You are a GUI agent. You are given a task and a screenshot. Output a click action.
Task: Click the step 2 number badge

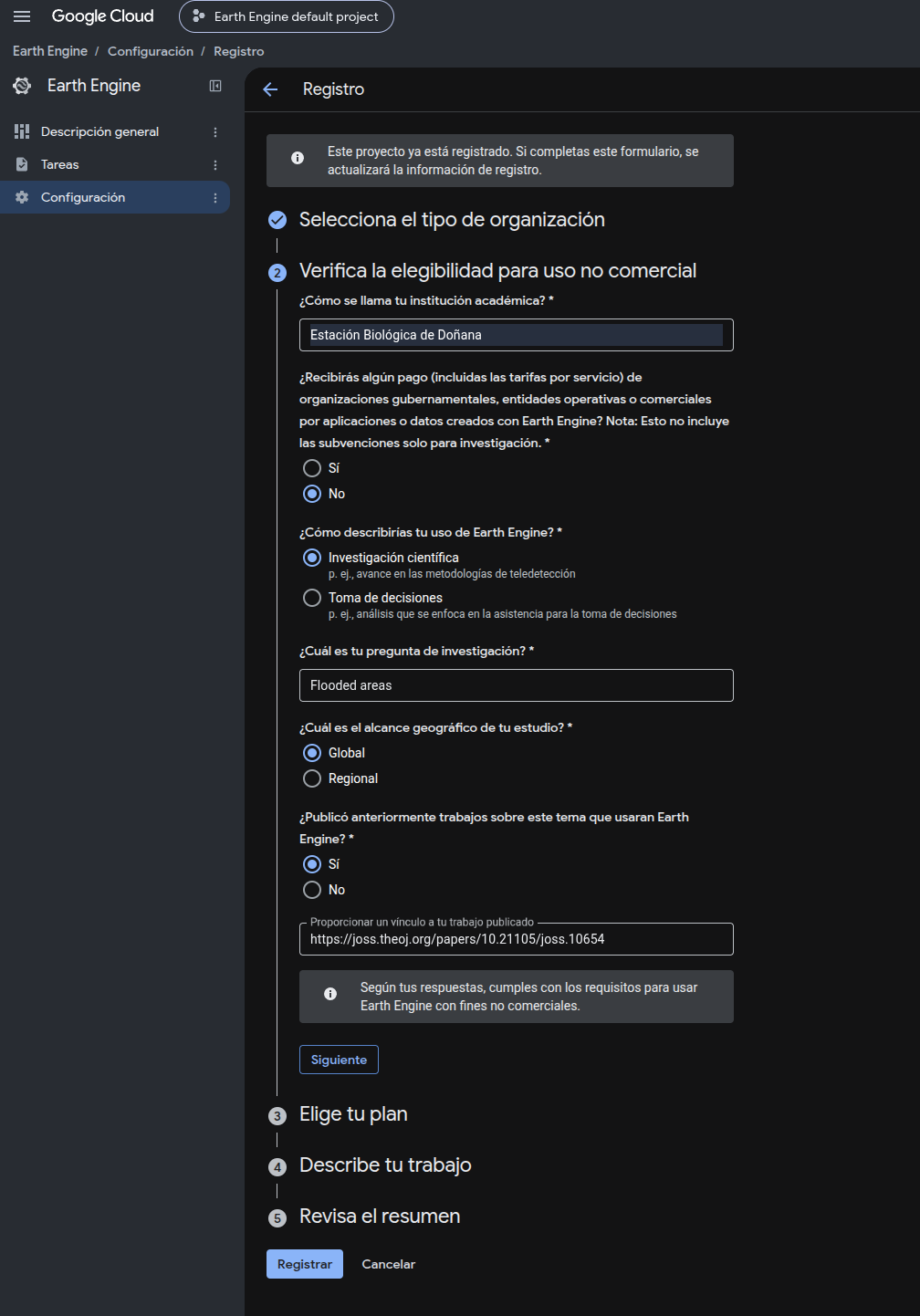277,273
